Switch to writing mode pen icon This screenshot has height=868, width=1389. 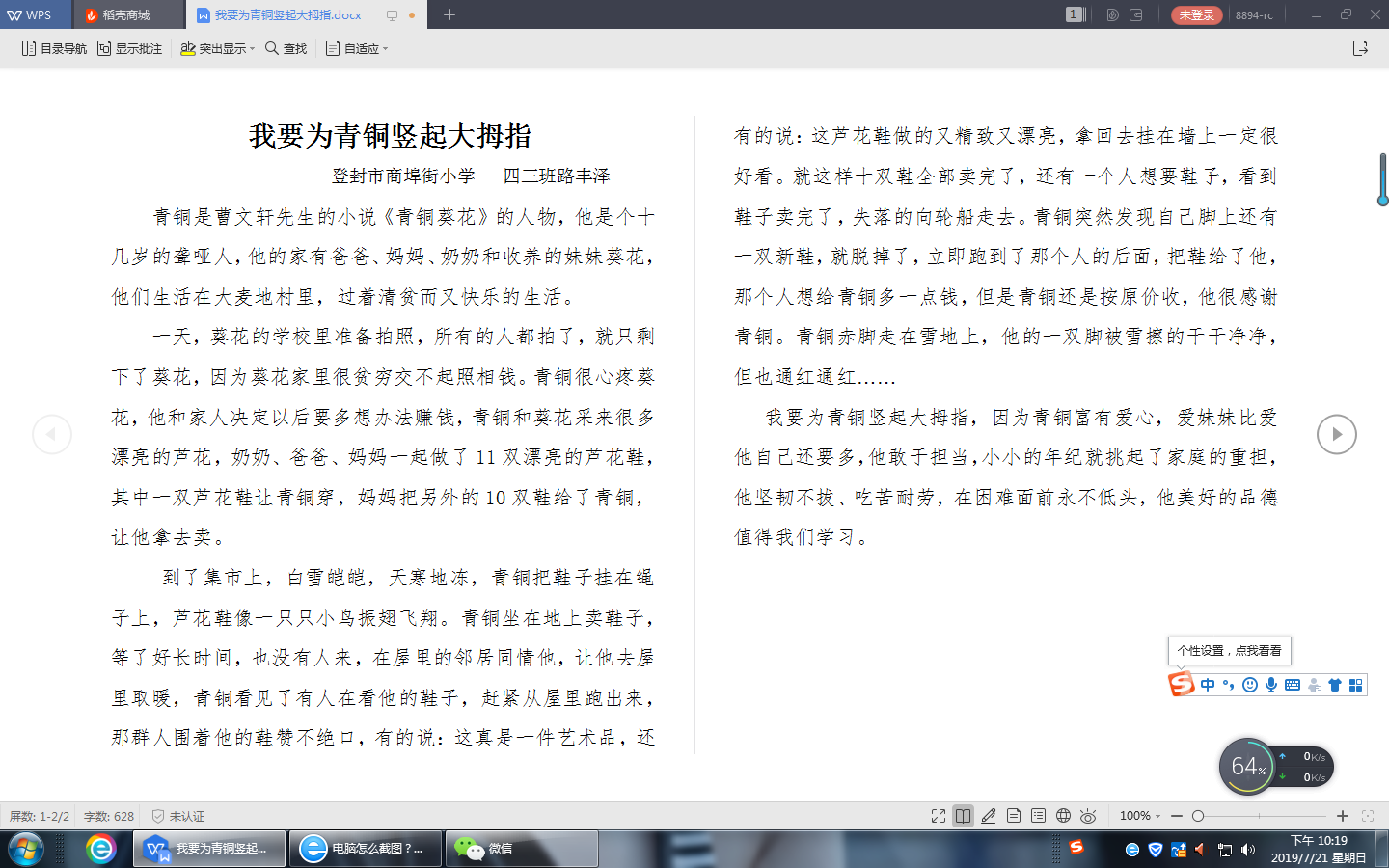989,816
